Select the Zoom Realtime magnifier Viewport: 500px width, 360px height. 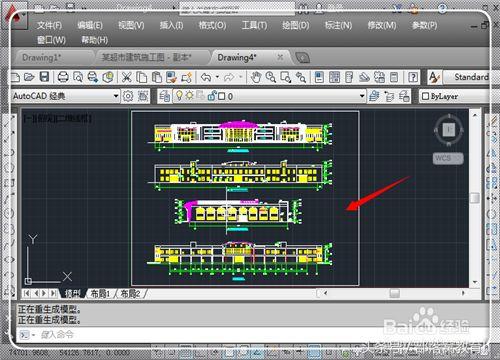coord(270,77)
